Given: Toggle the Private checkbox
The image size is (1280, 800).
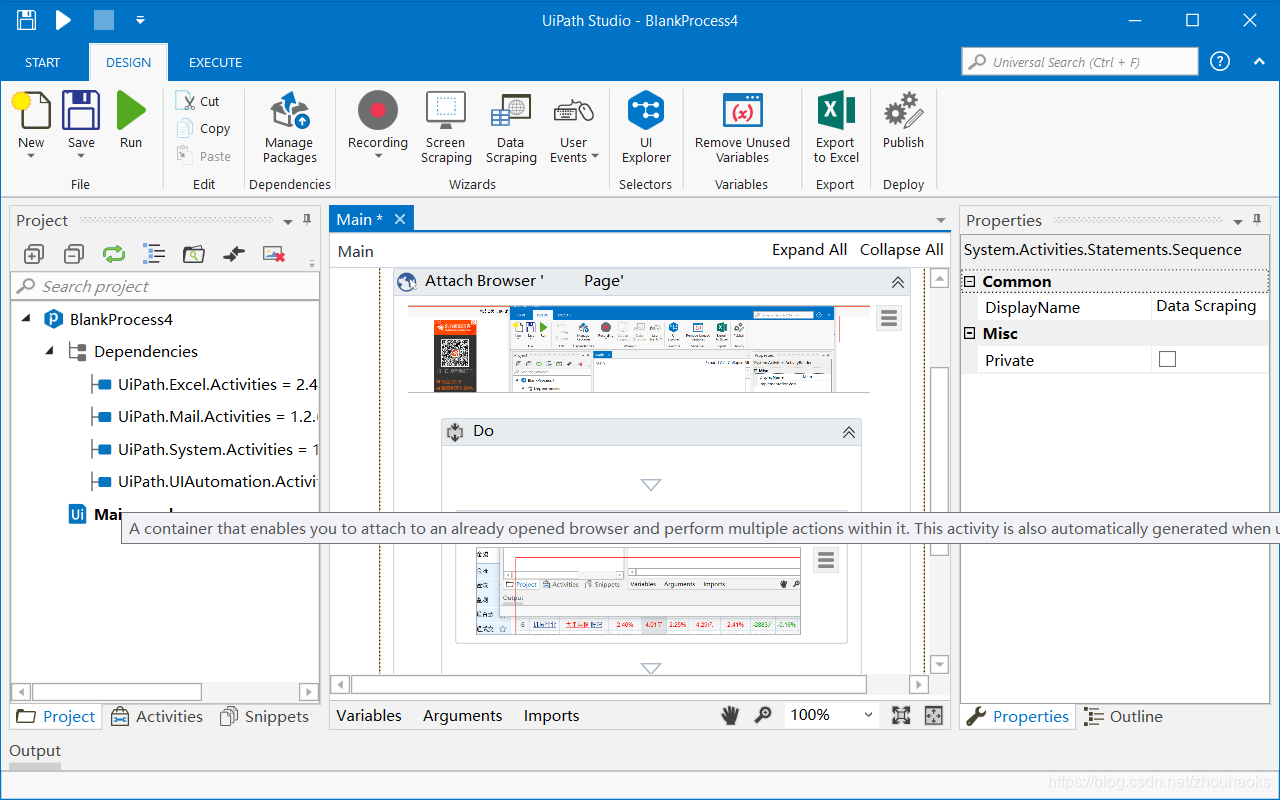Looking at the screenshot, I should (1167, 359).
